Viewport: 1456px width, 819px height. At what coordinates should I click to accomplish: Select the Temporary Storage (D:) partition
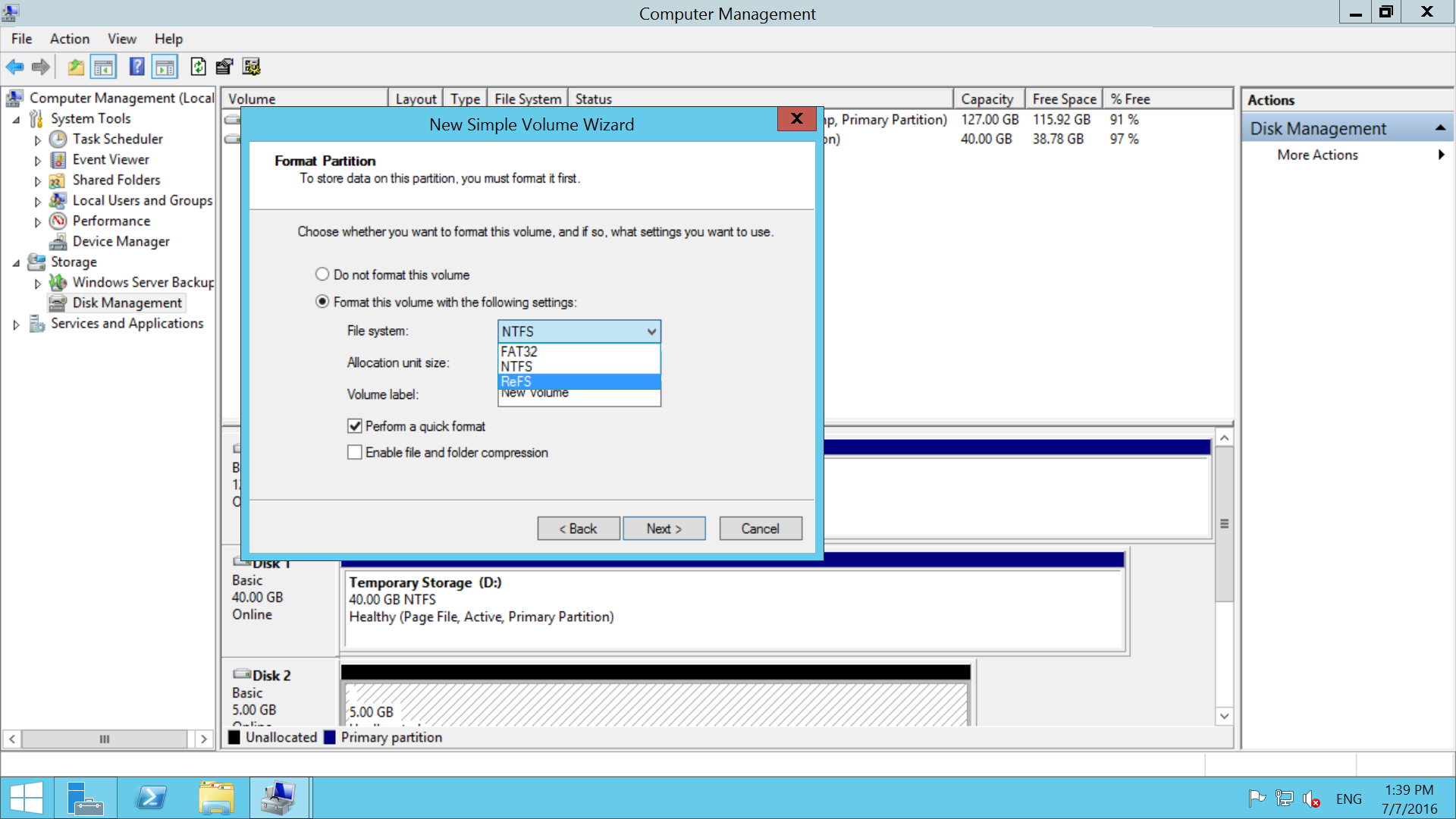[733, 609]
